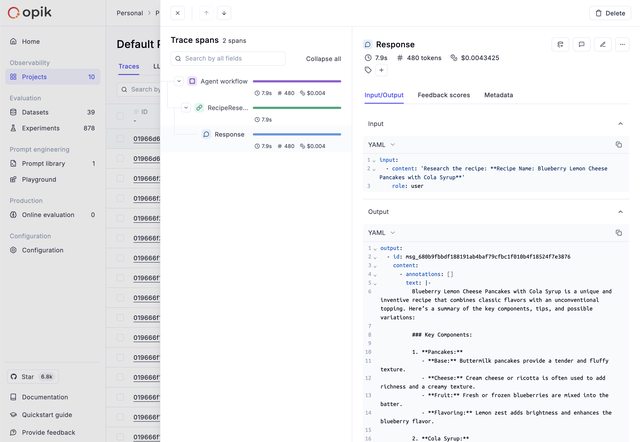Click the add tag plus icon
Image resolution: width=640 pixels, height=442 pixels.
pyautogui.click(x=381, y=70)
